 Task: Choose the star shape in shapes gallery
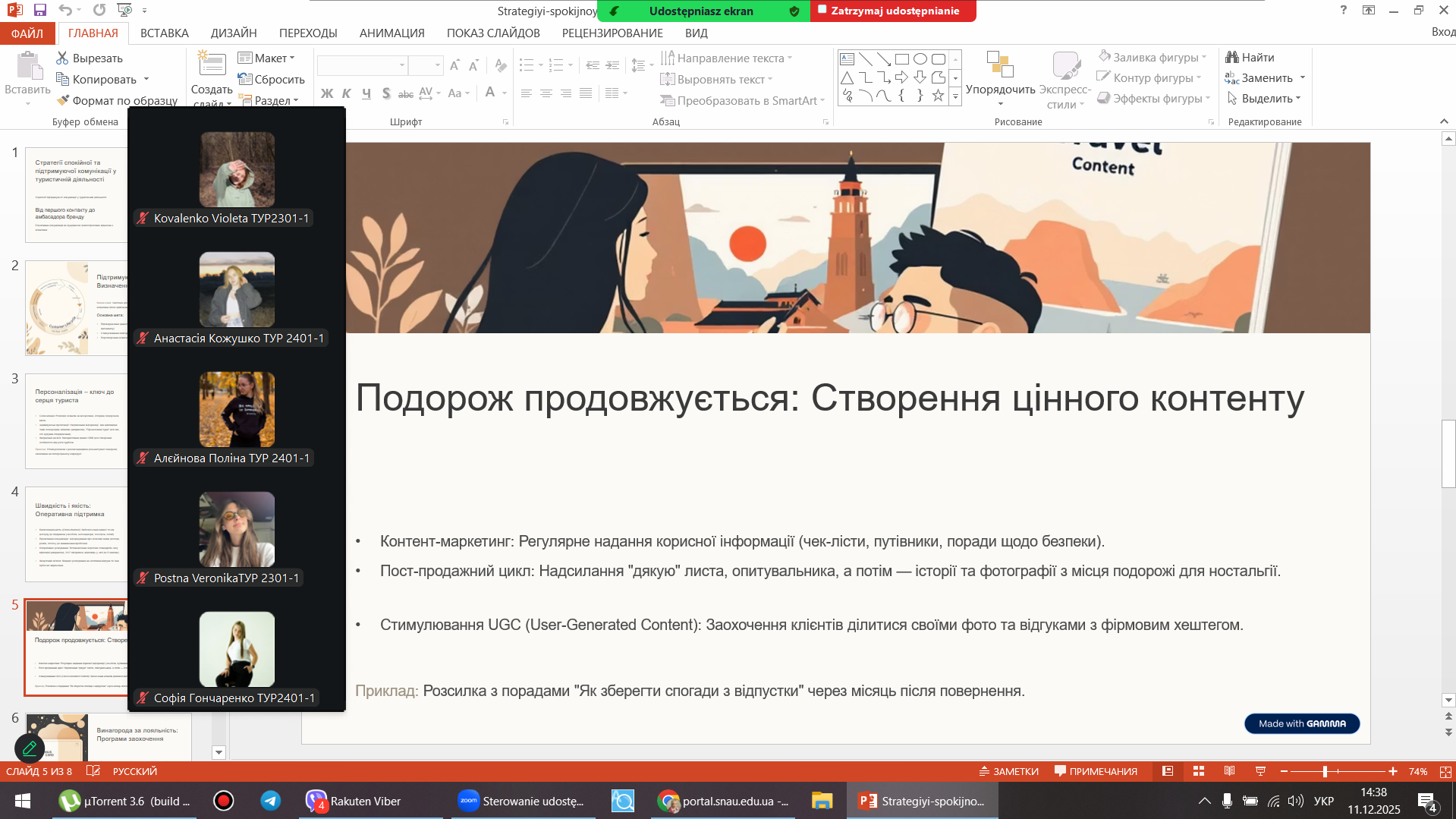(x=938, y=96)
